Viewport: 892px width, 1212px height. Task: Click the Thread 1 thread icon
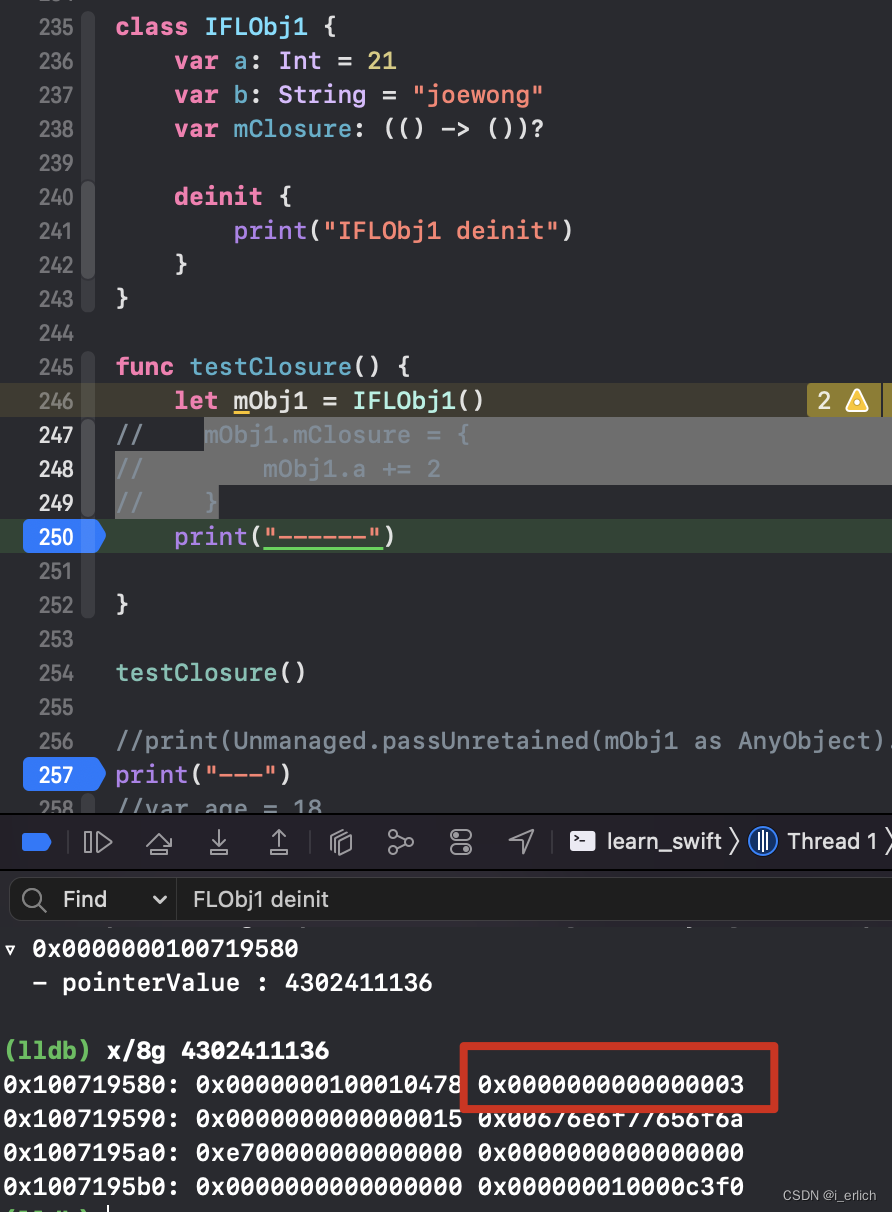tap(763, 841)
